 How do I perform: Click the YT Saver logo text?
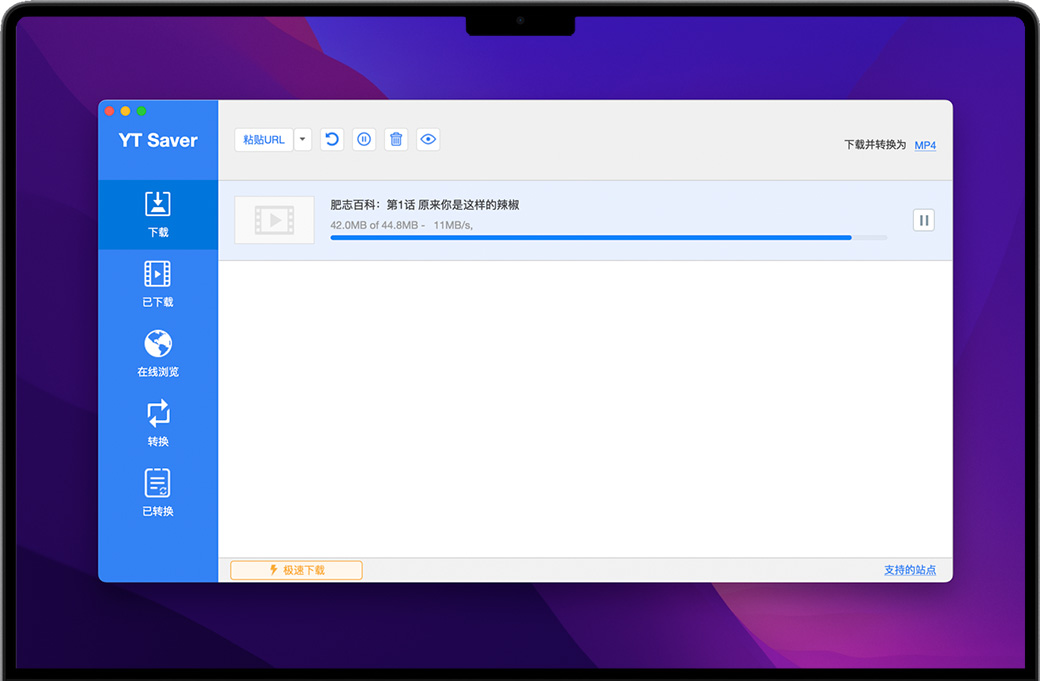[158, 141]
